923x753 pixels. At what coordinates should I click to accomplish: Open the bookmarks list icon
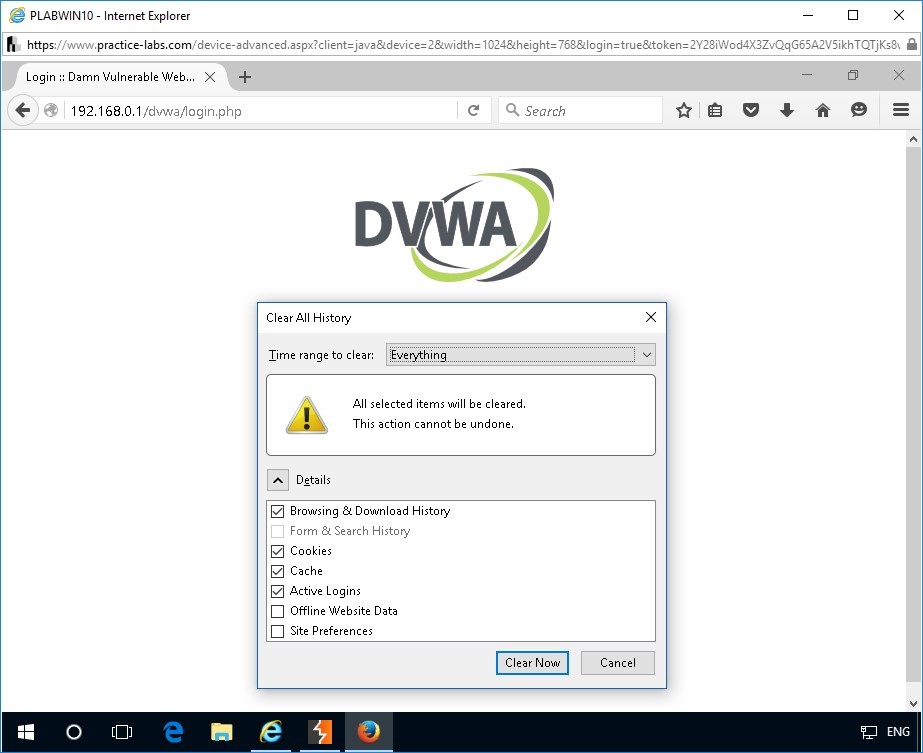click(x=715, y=111)
